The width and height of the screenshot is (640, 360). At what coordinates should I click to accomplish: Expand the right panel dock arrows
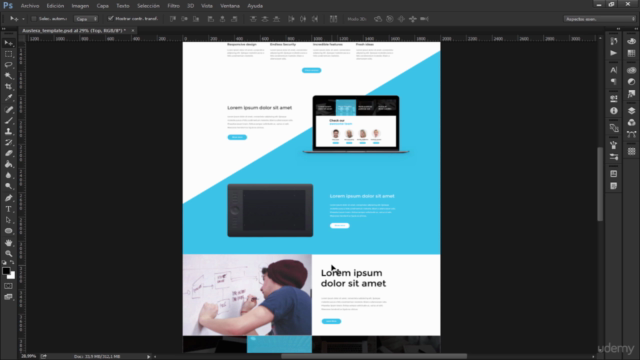[636, 29]
